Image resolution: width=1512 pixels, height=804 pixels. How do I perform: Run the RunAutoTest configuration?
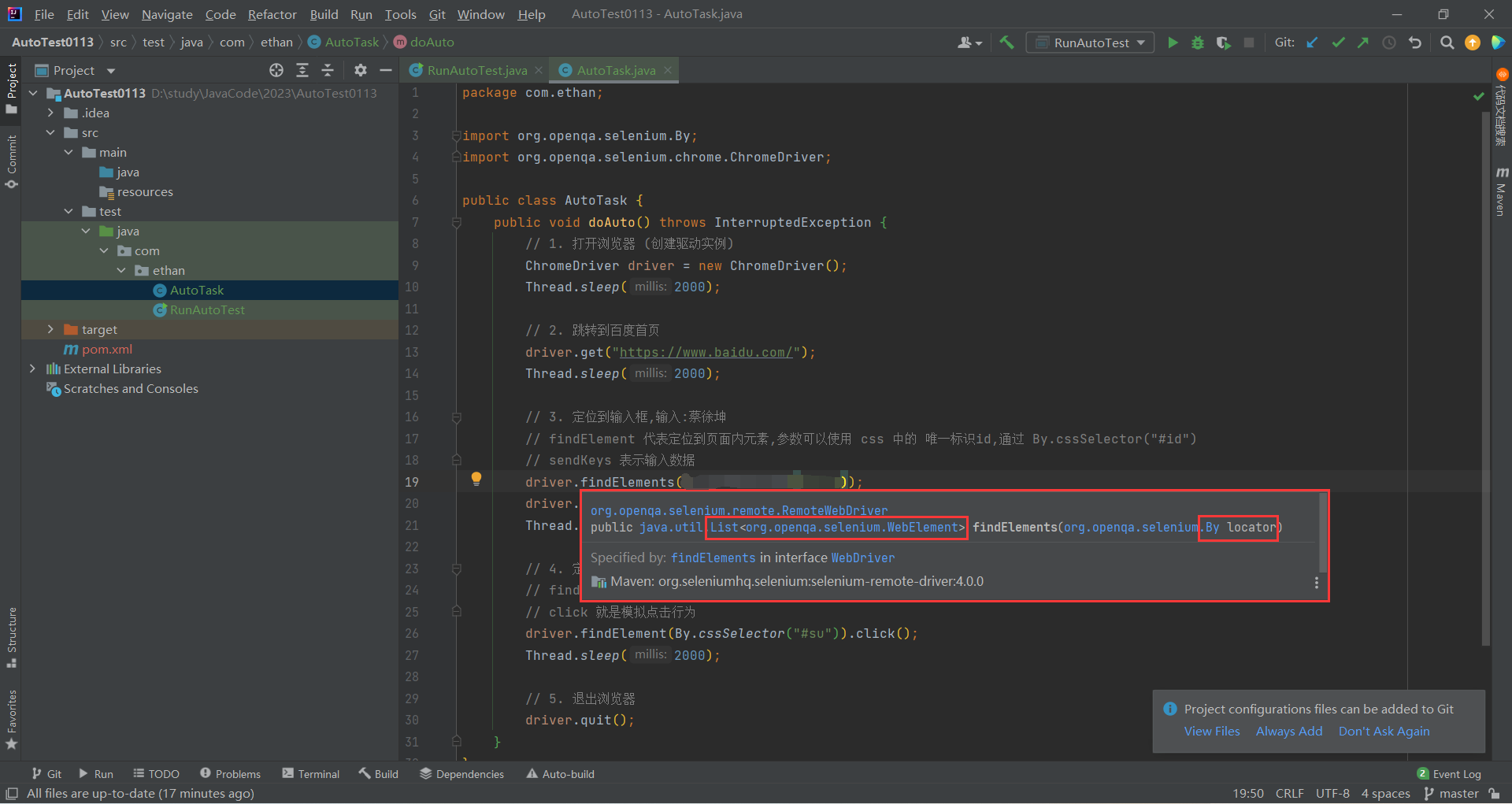1173,43
